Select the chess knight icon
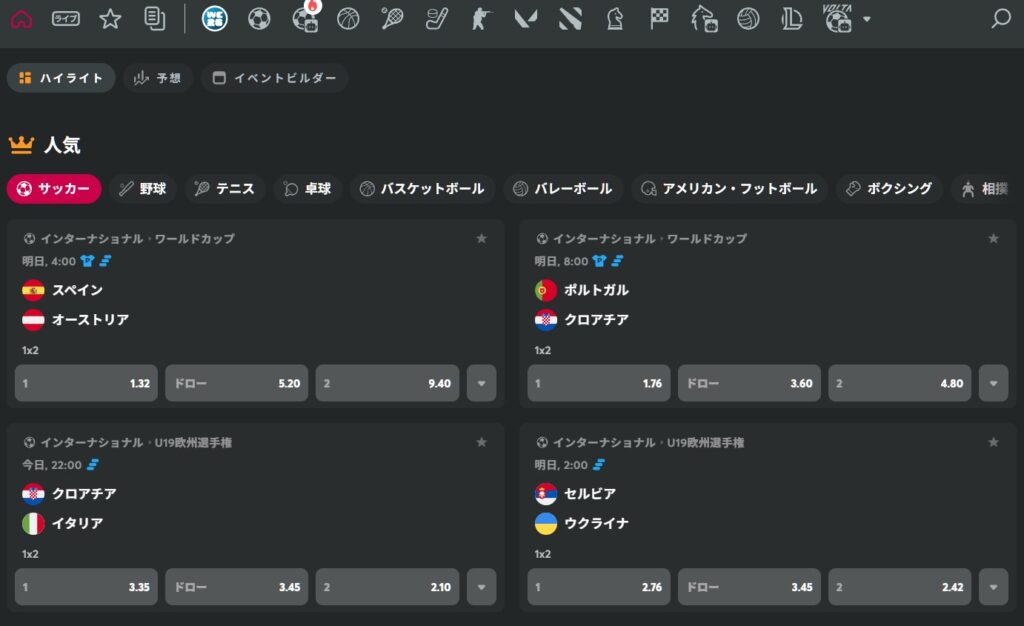Viewport: 1024px width, 626px height. tap(615, 19)
